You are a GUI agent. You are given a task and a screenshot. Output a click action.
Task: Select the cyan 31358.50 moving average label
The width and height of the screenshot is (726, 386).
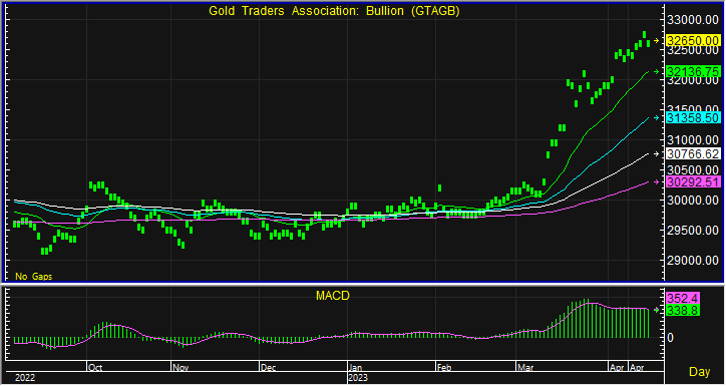click(x=693, y=118)
